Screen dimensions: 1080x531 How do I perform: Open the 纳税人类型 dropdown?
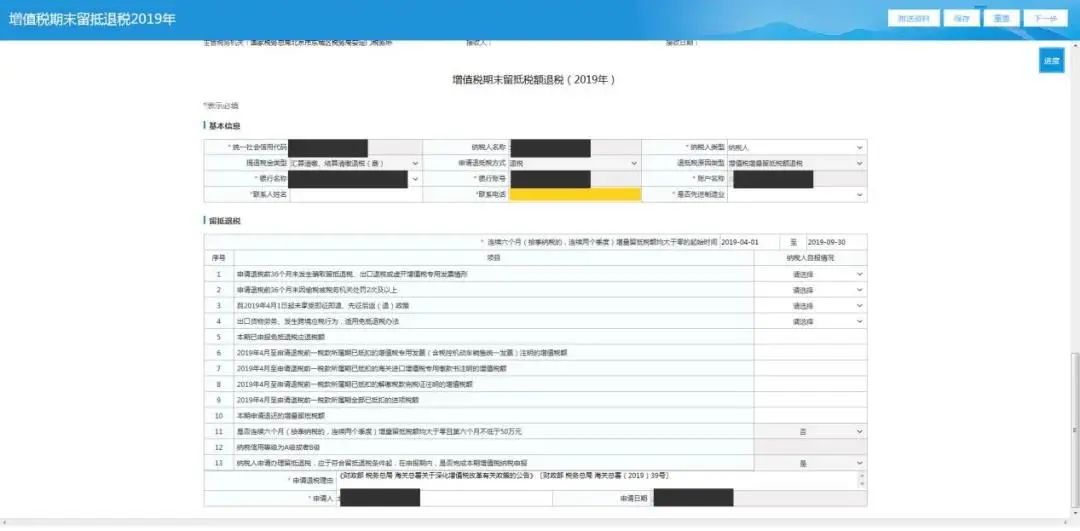tap(797, 147)
